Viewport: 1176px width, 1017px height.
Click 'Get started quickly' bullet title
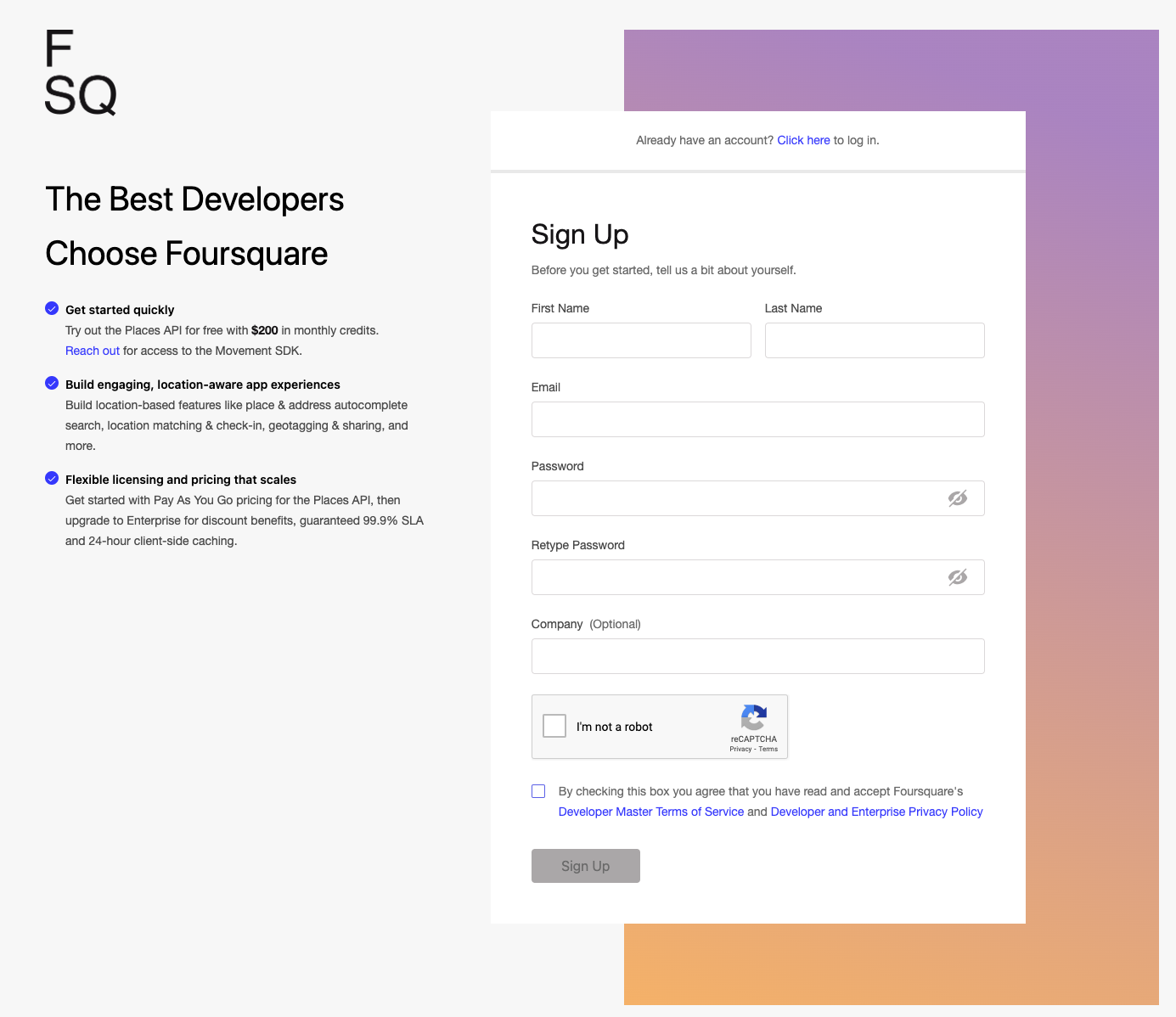[120, 310]
